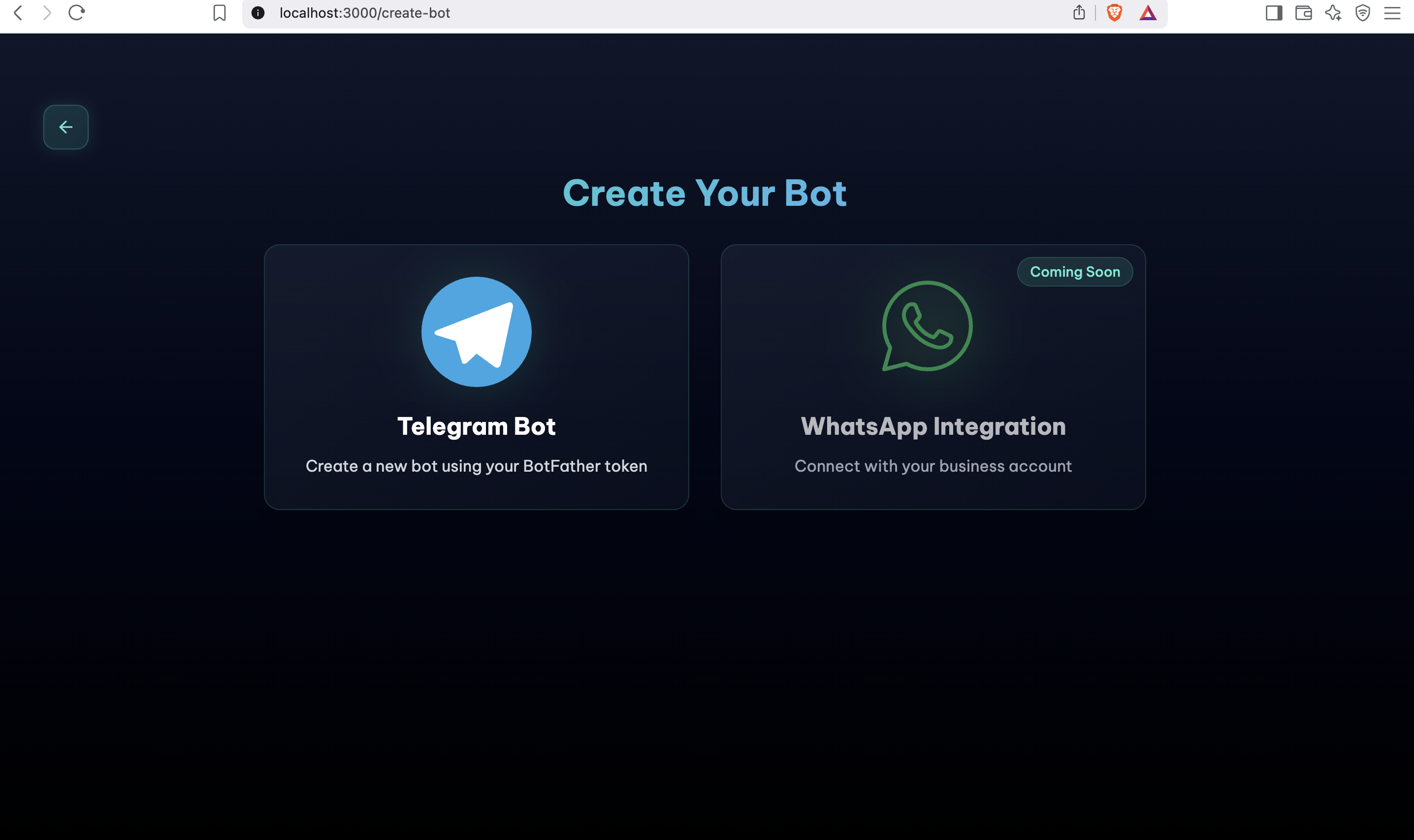Viewport: 1414px width, 840px height.
Task: Toggle the browser sidebar panel
Action: pyautogui.click(x=1274, y=12)
